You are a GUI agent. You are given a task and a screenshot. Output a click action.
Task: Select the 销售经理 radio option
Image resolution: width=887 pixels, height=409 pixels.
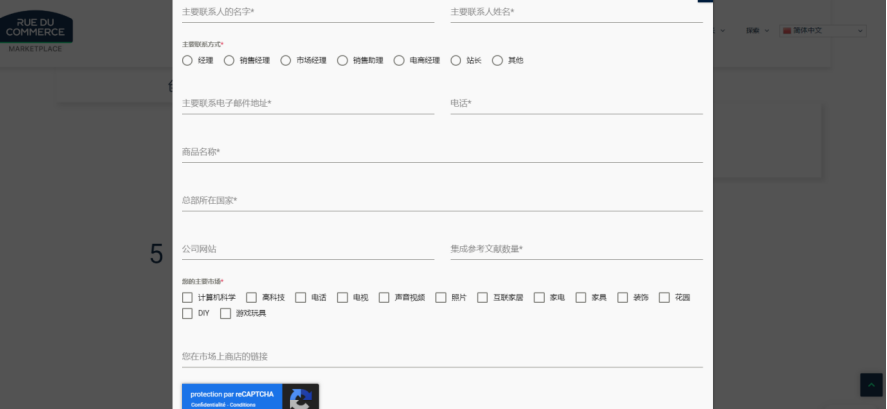229,61
